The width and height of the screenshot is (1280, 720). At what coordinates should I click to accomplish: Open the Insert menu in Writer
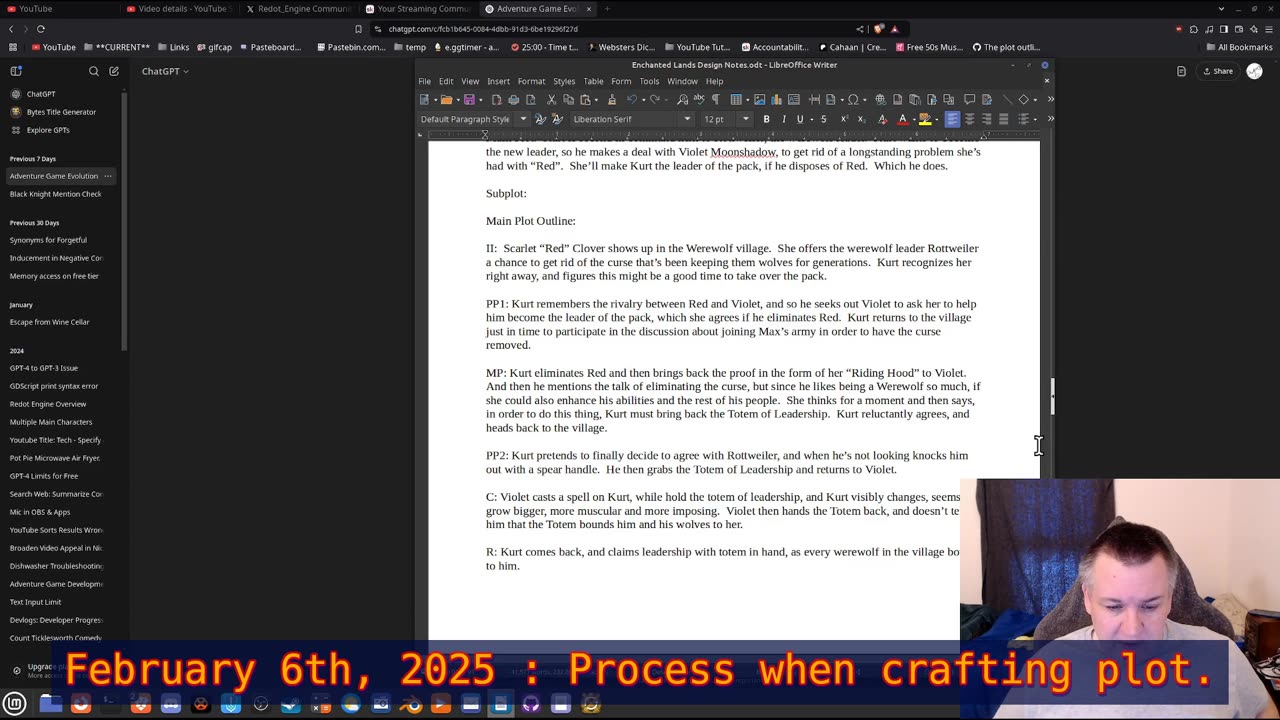pyautogui.click(x=498, y=81)
